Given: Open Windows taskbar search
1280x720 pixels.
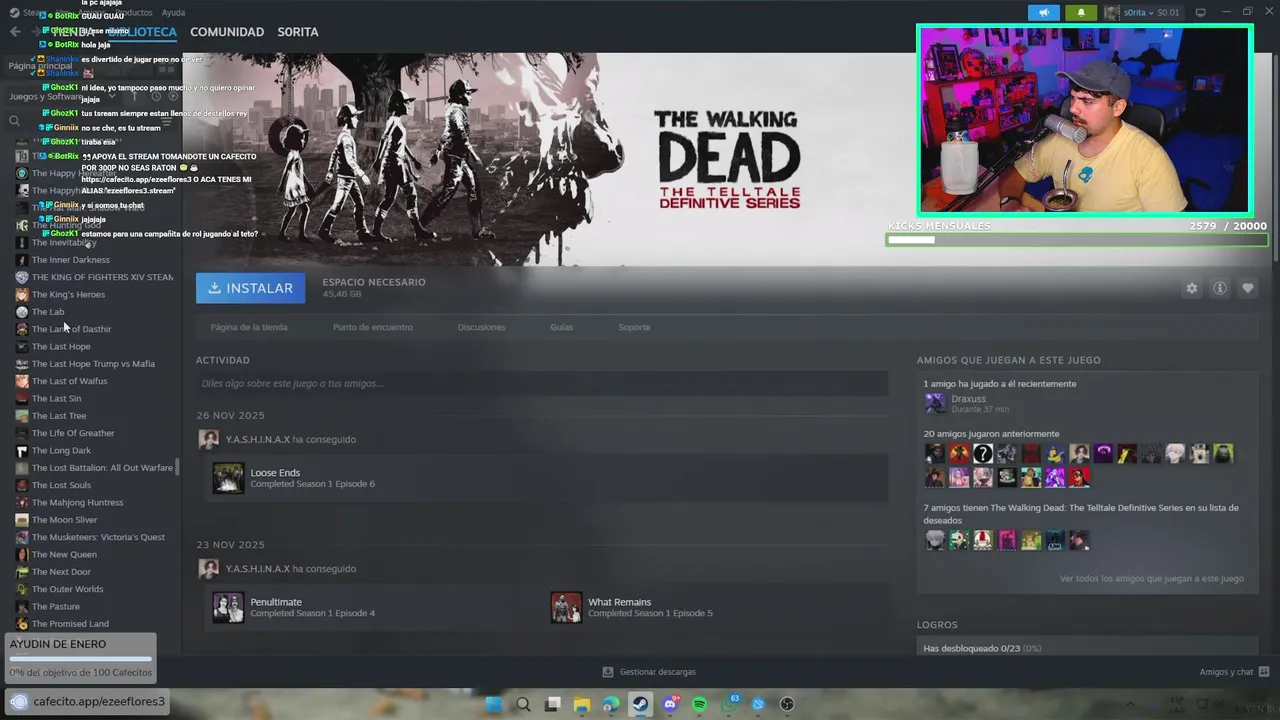Looking at the screenshot, I should point(523,704).
